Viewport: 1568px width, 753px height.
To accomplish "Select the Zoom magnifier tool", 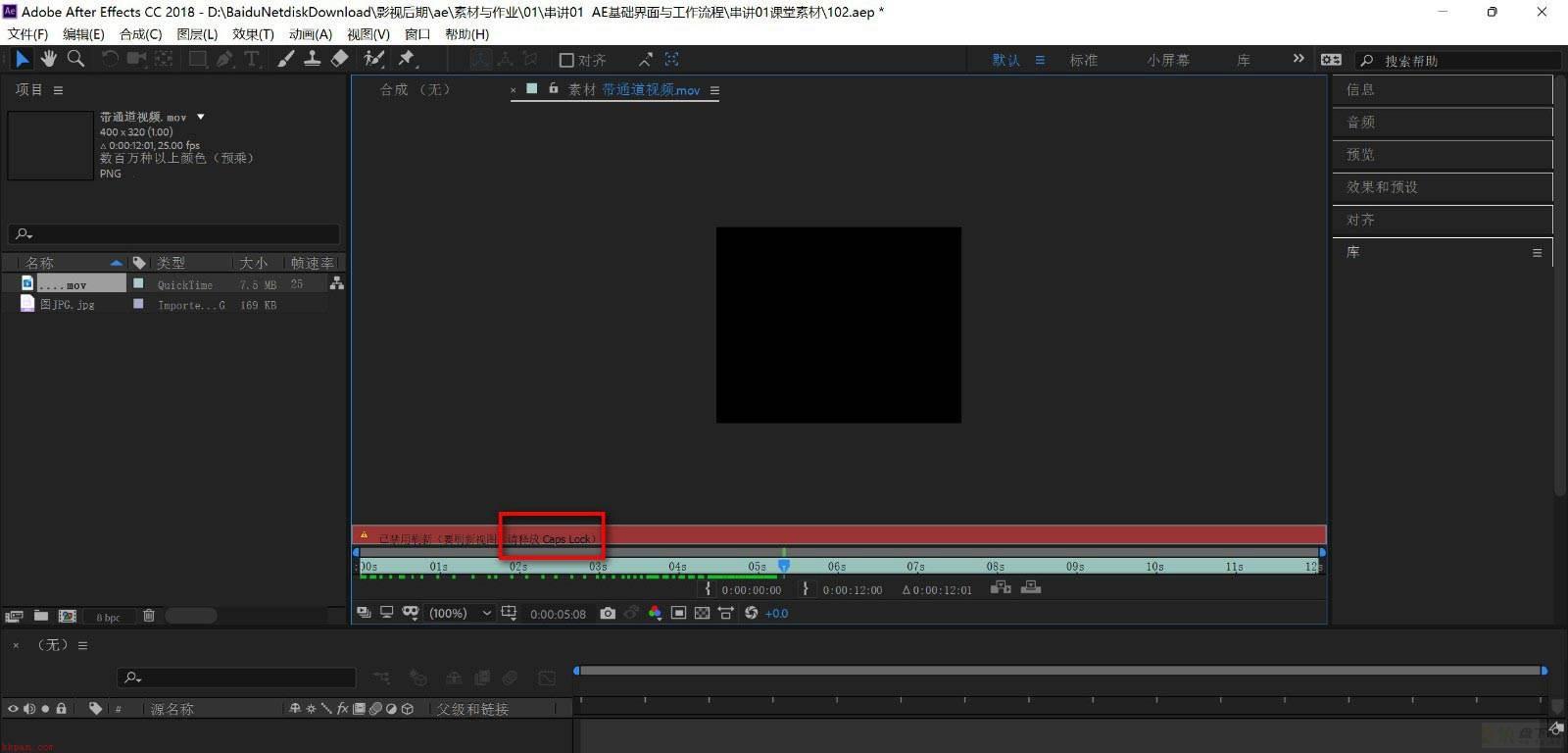I will 75,59.
